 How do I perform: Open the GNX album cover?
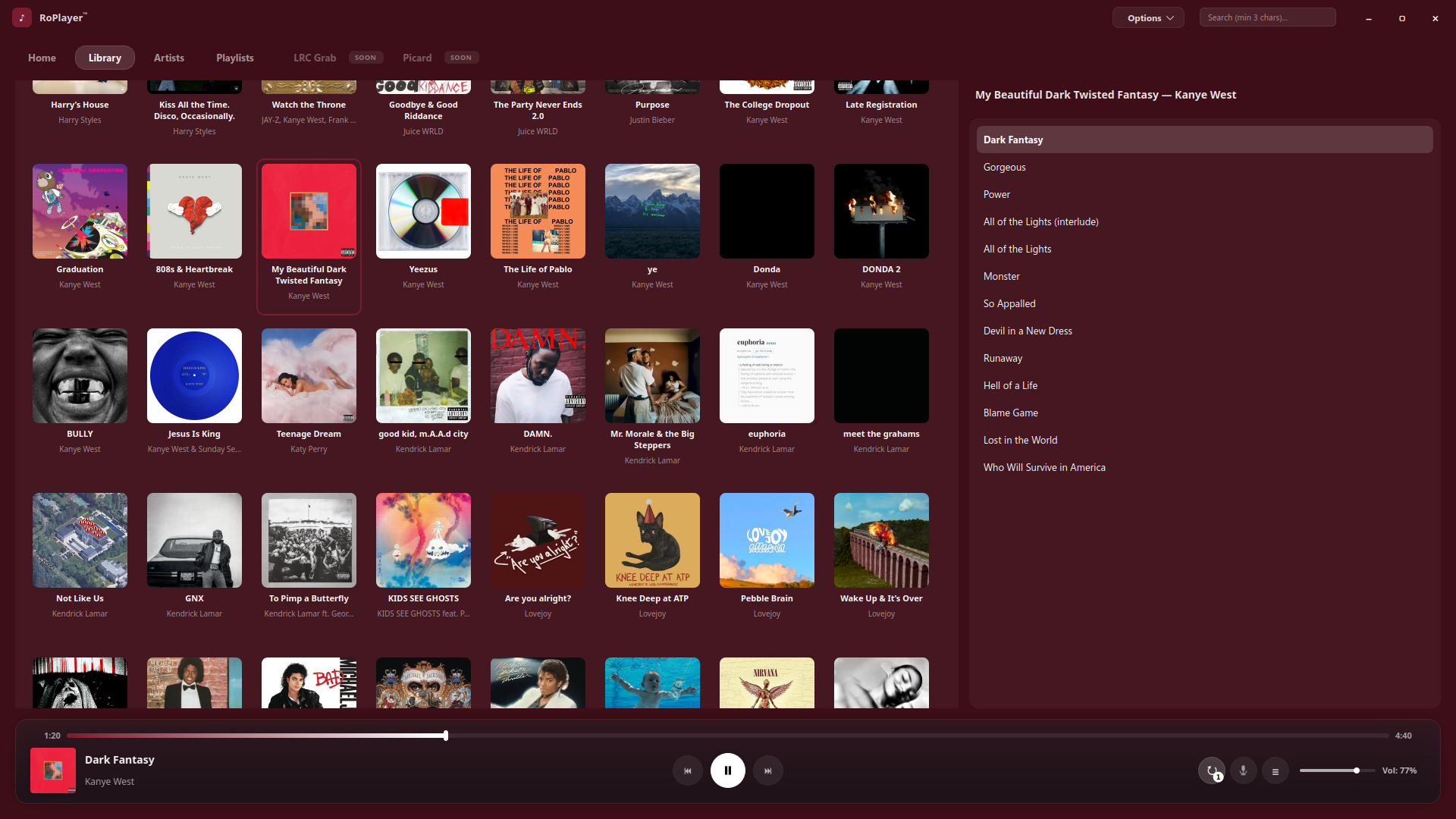(194, 540)
